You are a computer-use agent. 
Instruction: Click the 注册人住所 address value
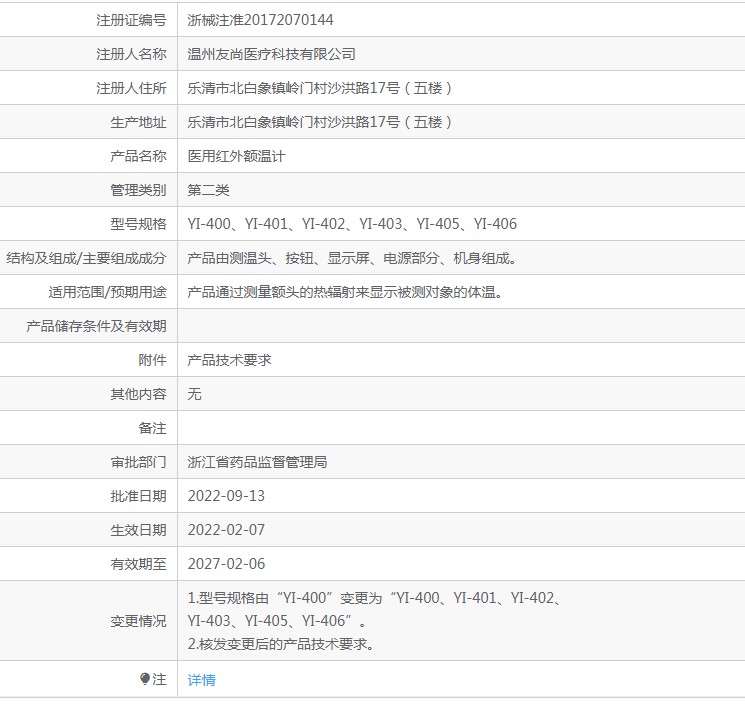point(320,88)
